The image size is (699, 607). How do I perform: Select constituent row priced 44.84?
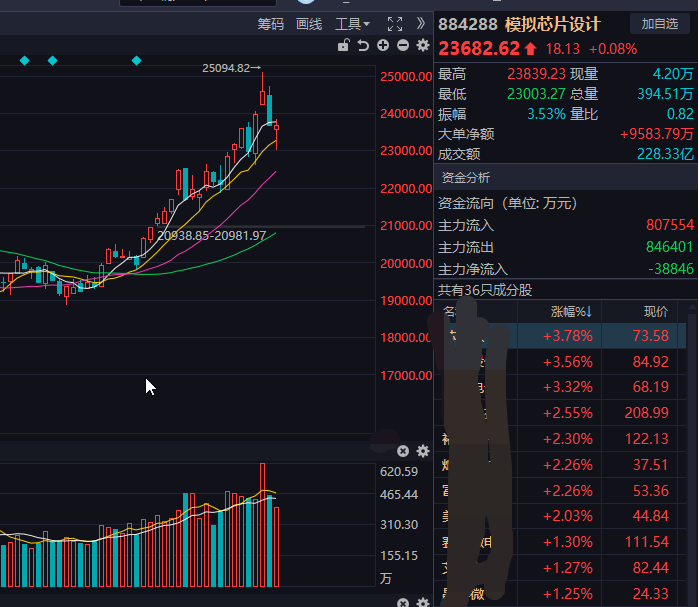(x=560, y=516)
